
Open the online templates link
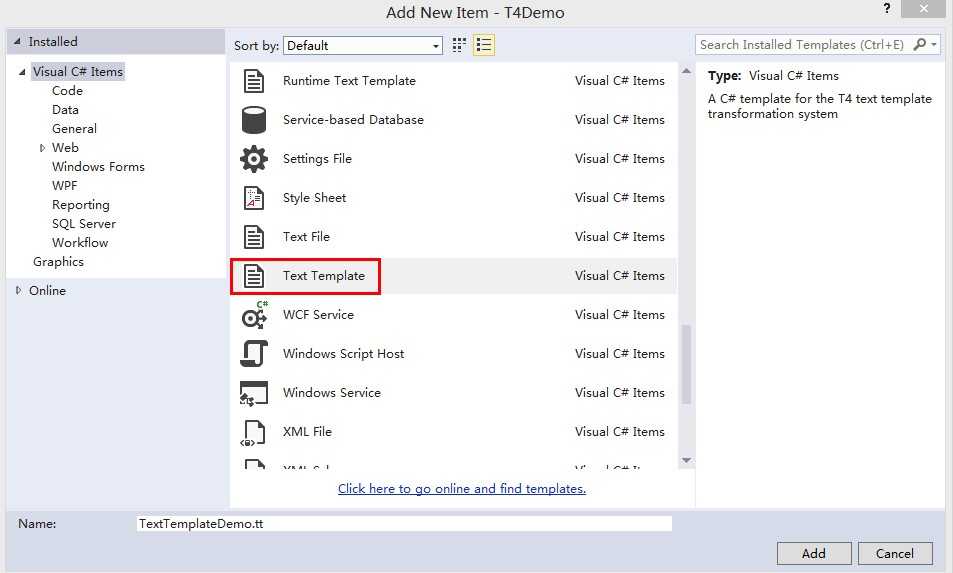[462, 489]
